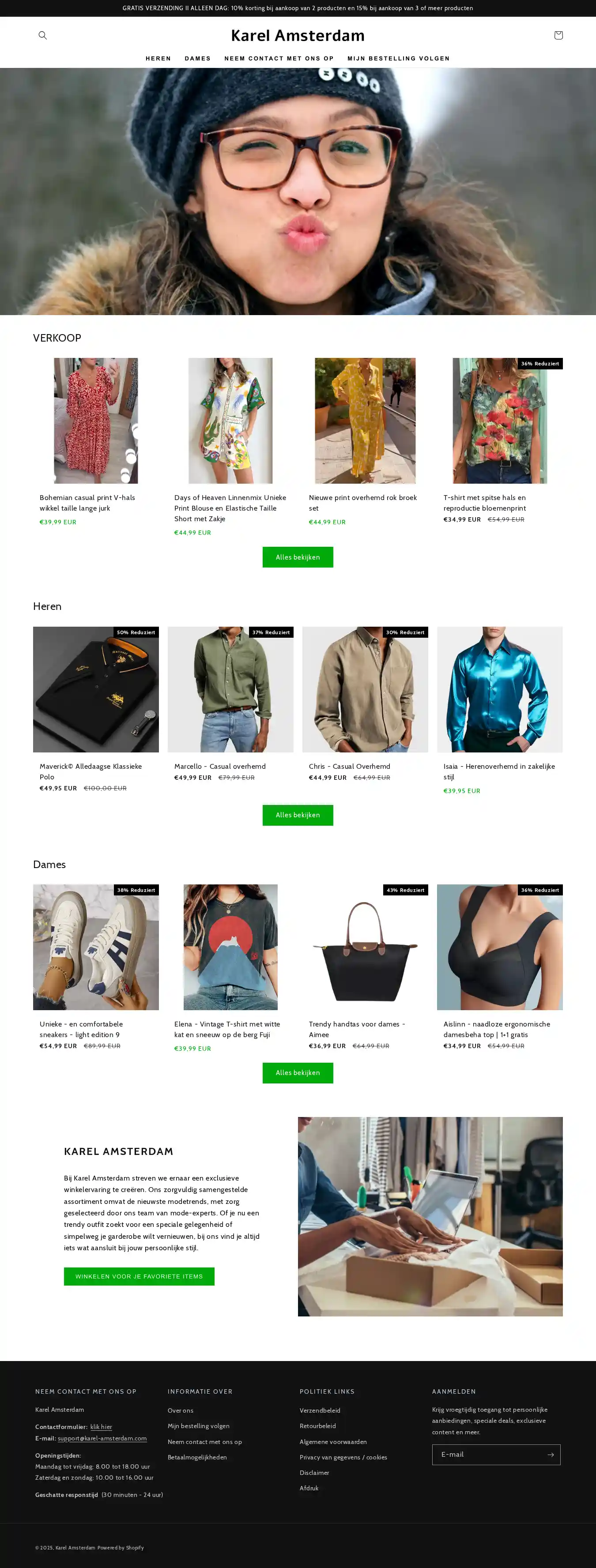Open the Trendy handtas Aimee product image

tap(365, 947)
